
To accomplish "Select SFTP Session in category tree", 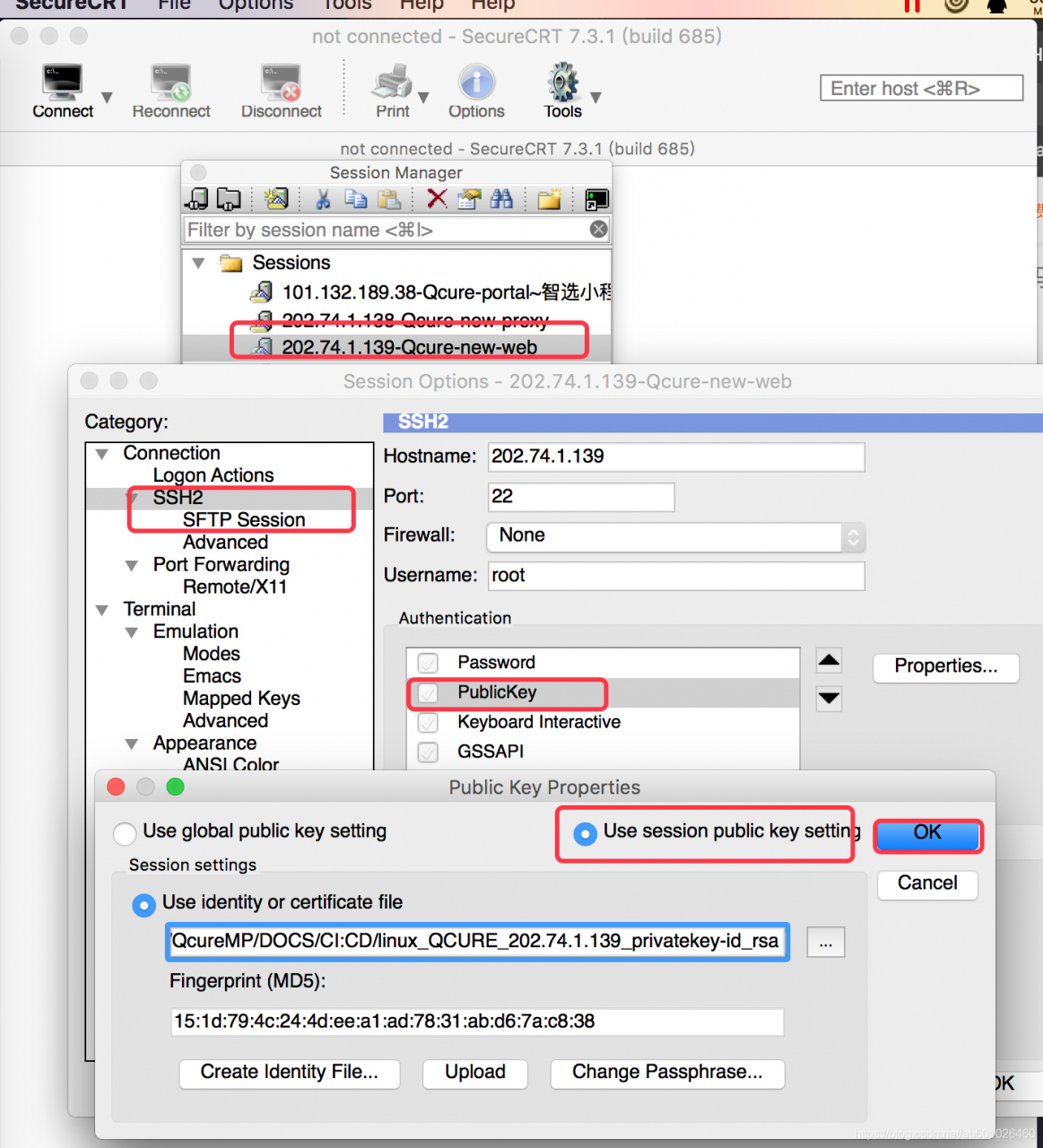I will (x=244, y=520).
